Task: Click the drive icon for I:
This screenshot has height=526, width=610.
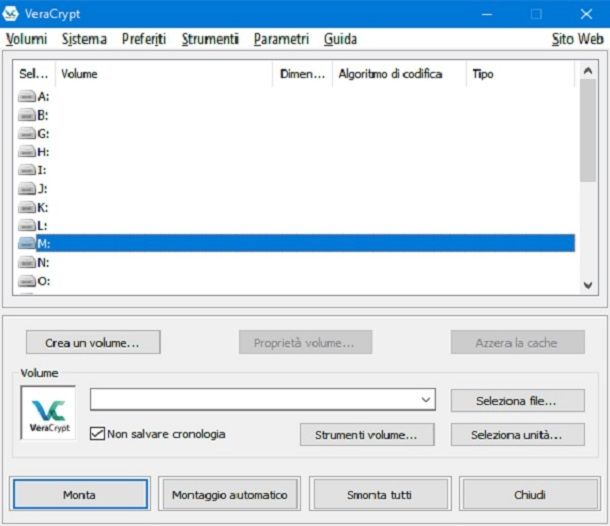Action: click(x=27, y=170)
